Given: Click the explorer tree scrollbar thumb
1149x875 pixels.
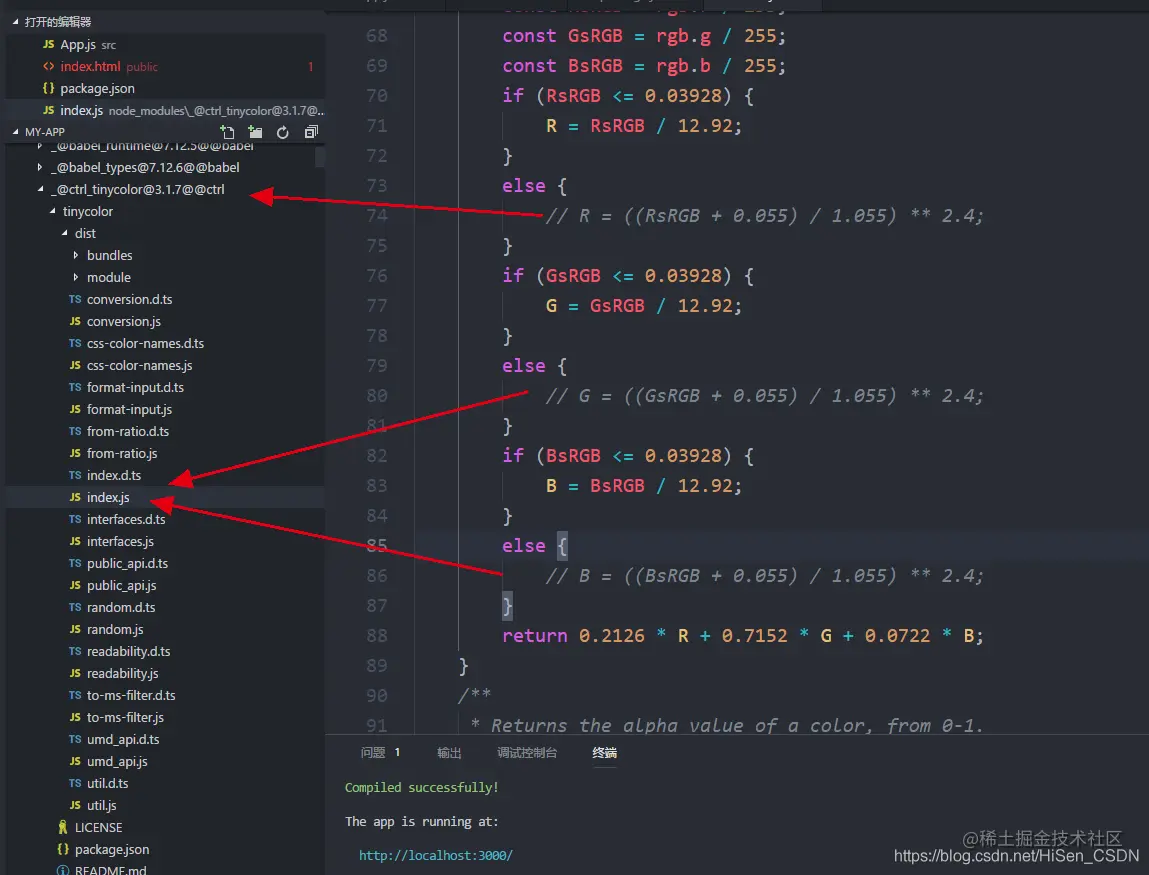Looking at the screenshot, I should (x=319, y=157).
